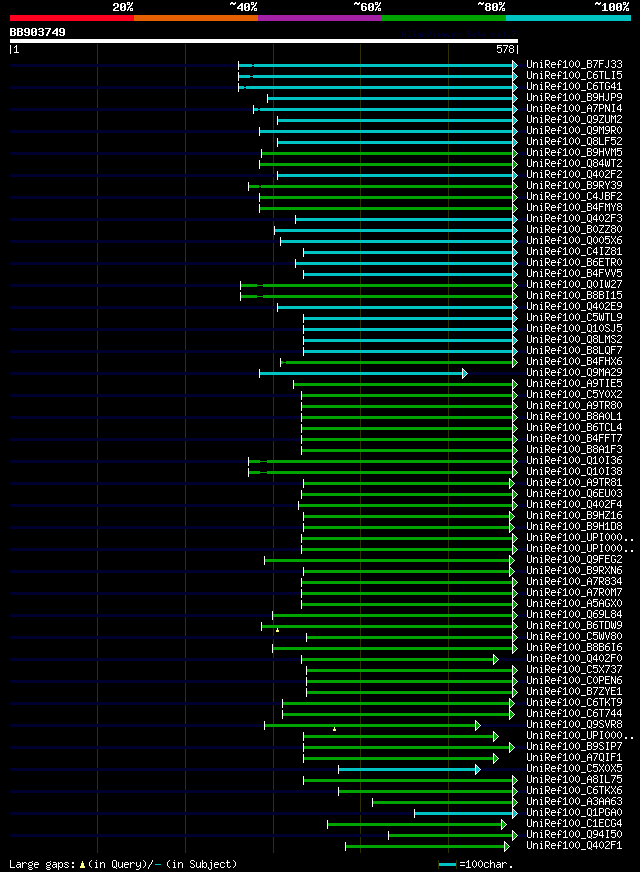This screenshot has height=872, width=640.
Task: Click the arrowhead ending the UniRef100_Q9MA29 bar
Action: pos(465,373)
